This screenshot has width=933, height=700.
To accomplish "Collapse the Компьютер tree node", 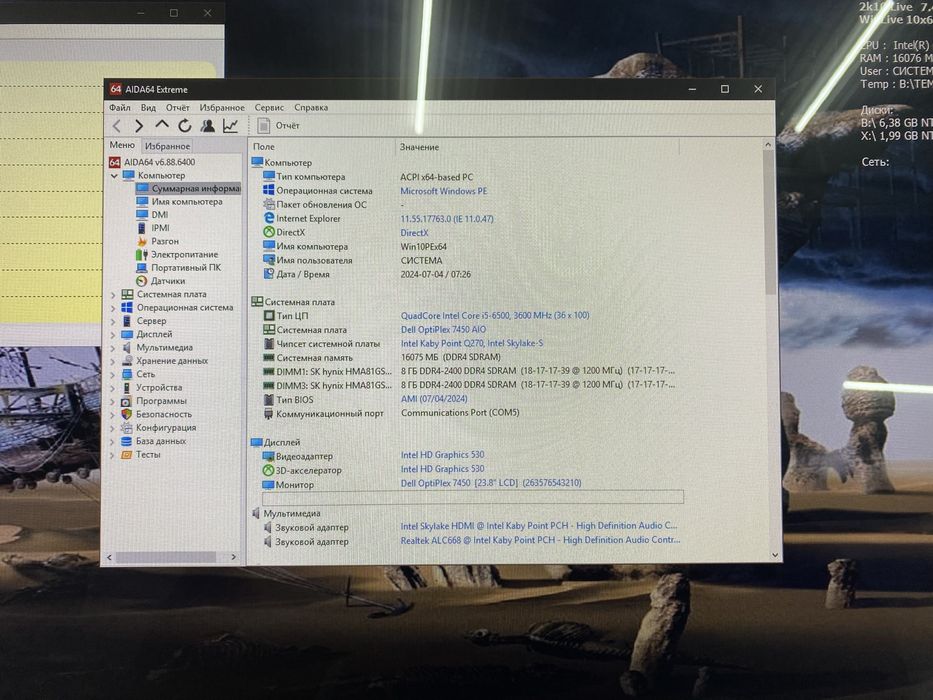I will coord(114,176).
